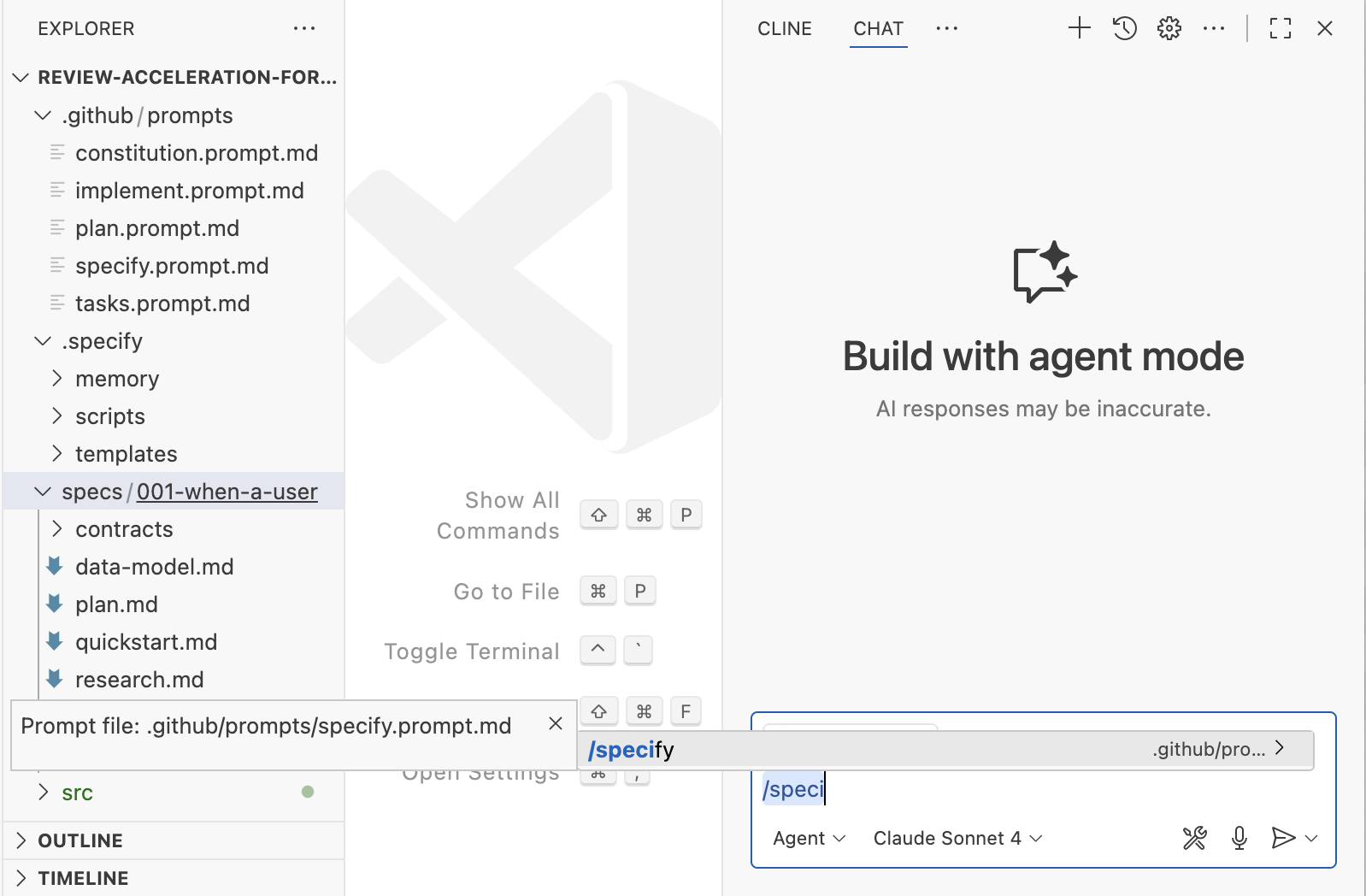Click the Configure Tools wrench icon
Image resolution: width=1366 pixels, height=896 pixels.
[x=1194, y=838]
